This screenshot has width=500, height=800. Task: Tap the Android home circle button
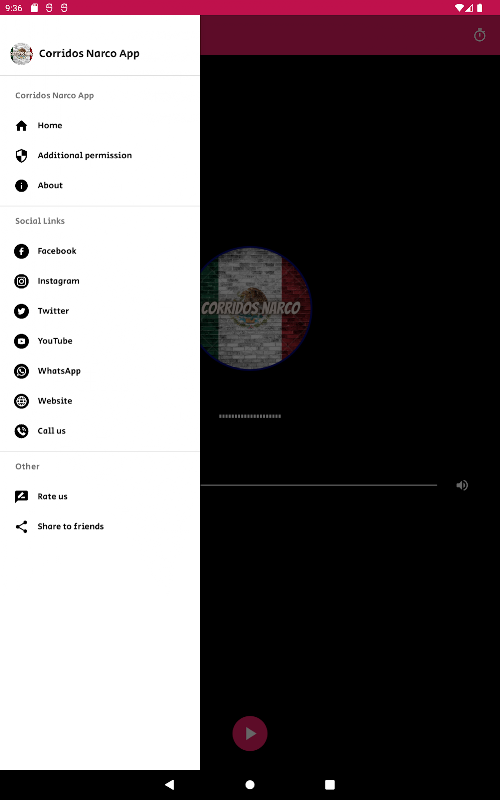click(x=250, y=785)
